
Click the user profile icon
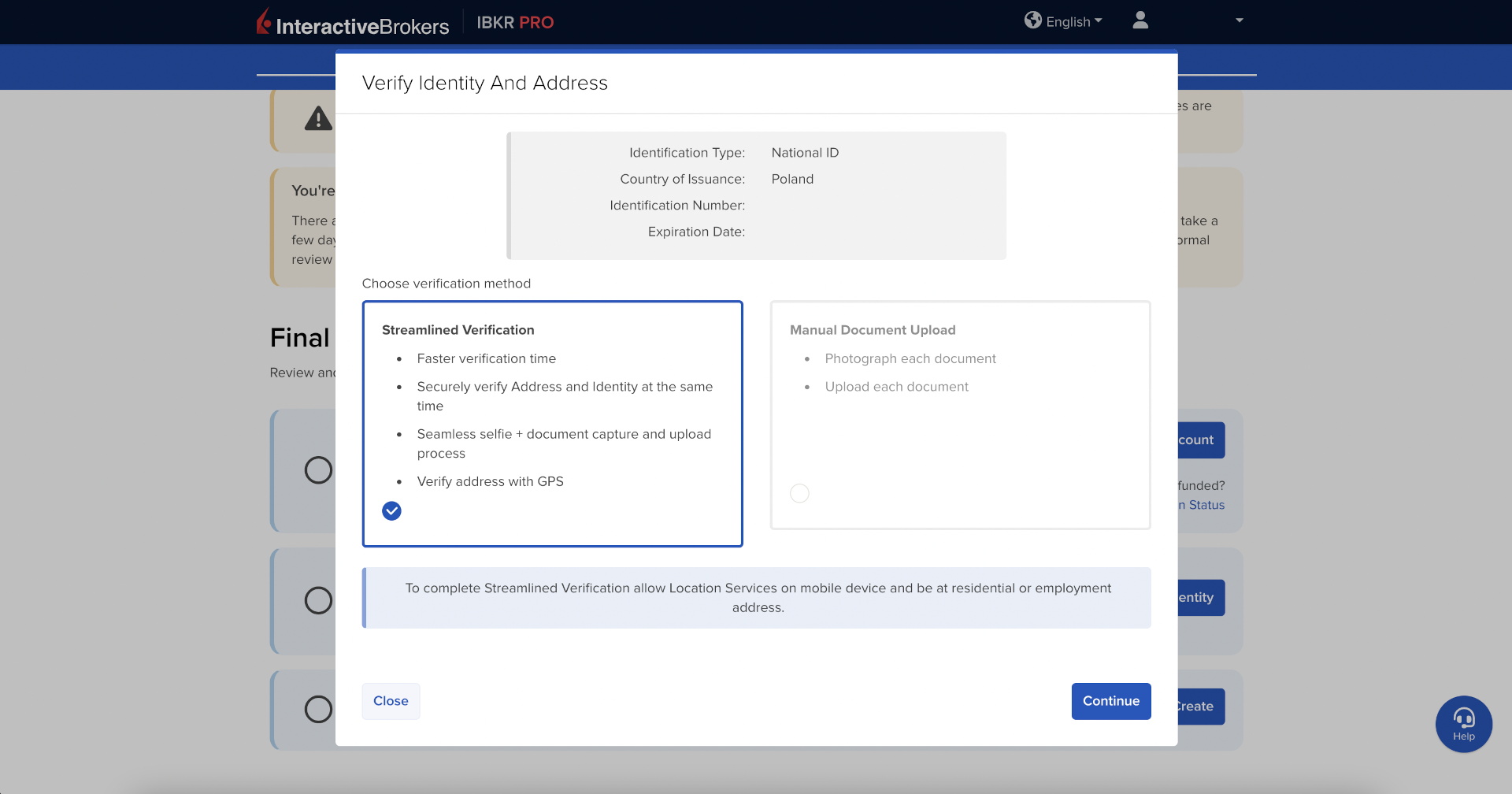click(x=1140, y=20)
